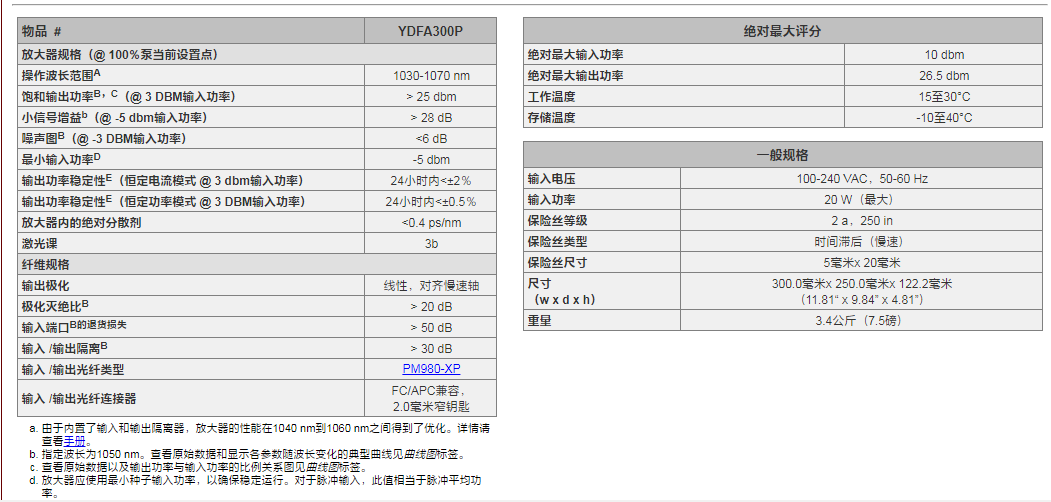Click the 保险丝类型 row label
1051x502 pixels.
point(557,241)
